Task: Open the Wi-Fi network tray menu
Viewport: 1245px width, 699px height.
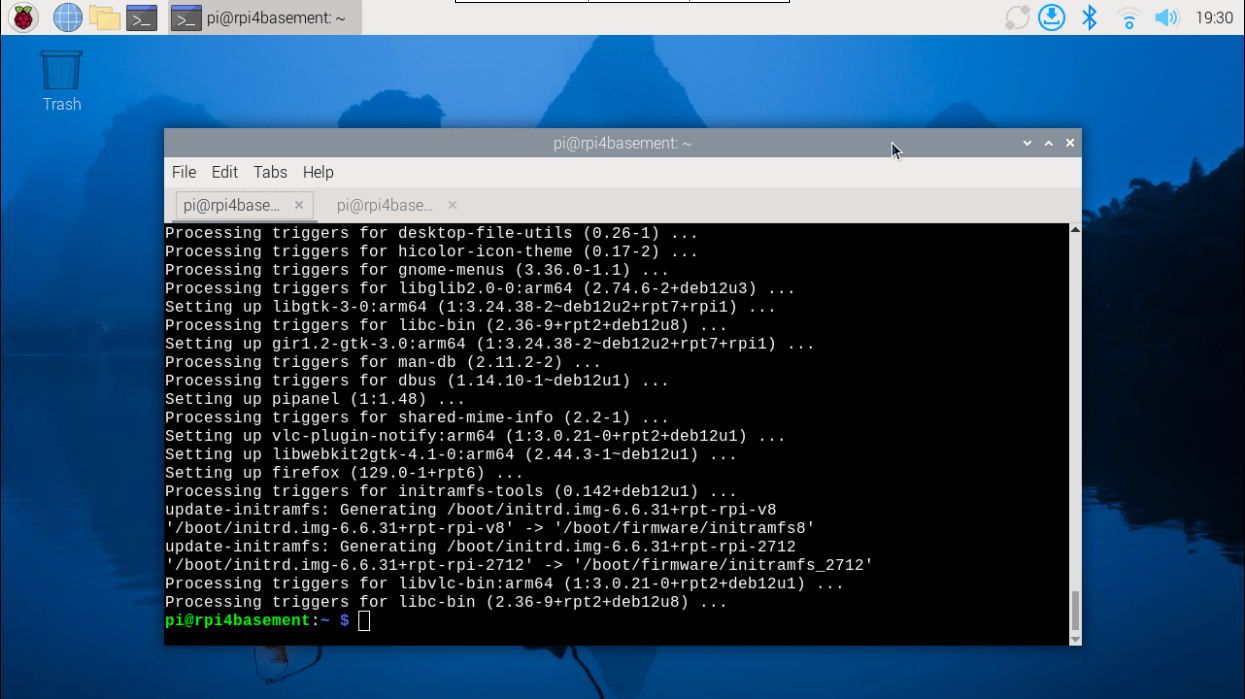Action: (x=1128, y=17)
